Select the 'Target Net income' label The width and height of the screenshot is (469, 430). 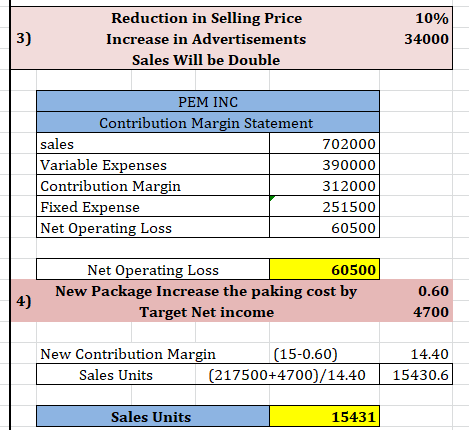(206, 312)
